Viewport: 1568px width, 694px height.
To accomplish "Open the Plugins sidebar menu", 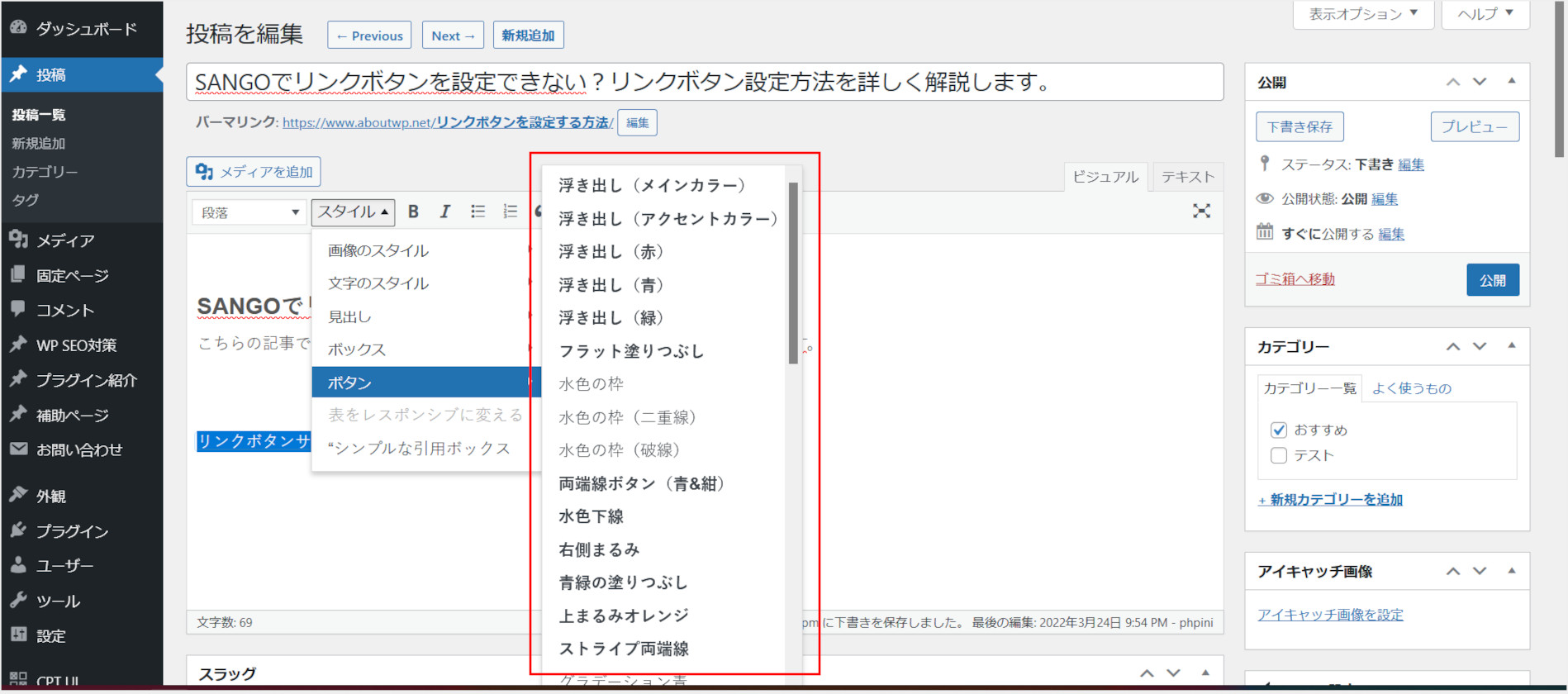I will [x=72, y=531].
